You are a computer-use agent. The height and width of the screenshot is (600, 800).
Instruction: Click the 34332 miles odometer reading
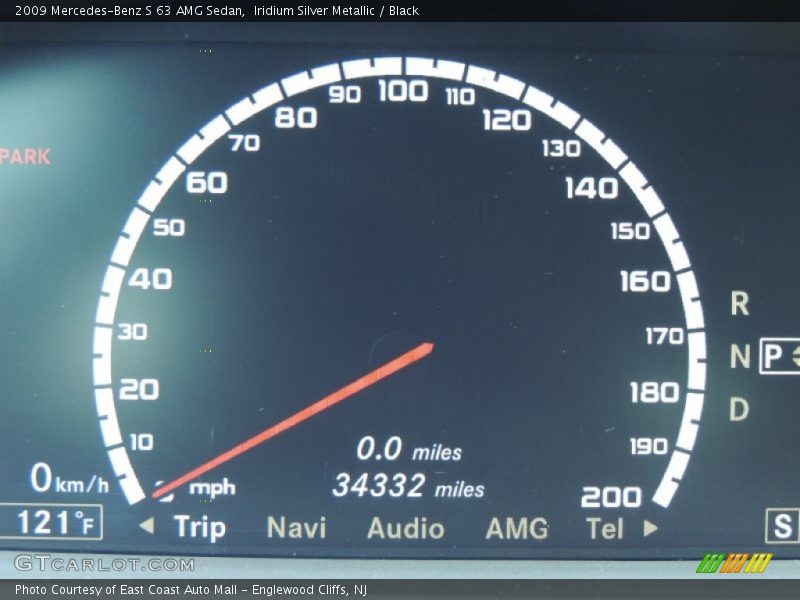coord(408,486)
